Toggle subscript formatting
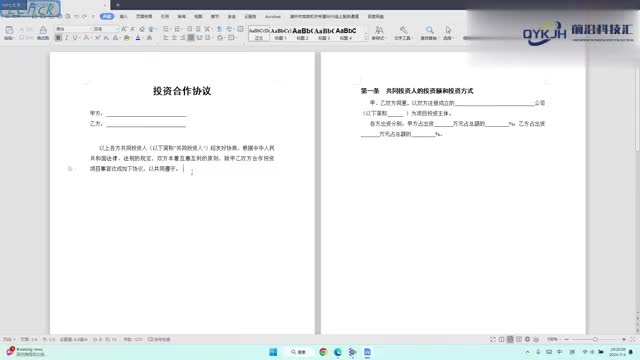The image size is (640, 360). click(106, 38)
